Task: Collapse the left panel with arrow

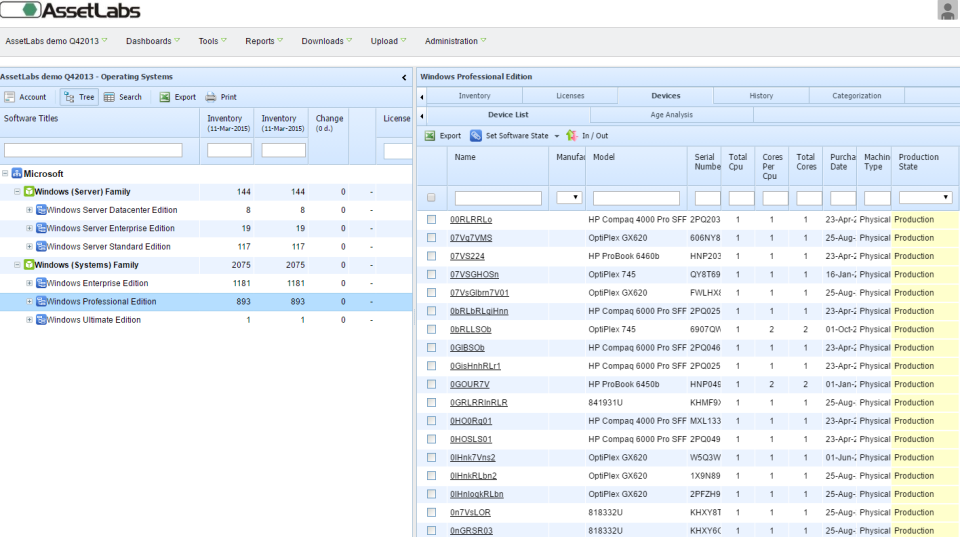Action: [x=404, y=77]
